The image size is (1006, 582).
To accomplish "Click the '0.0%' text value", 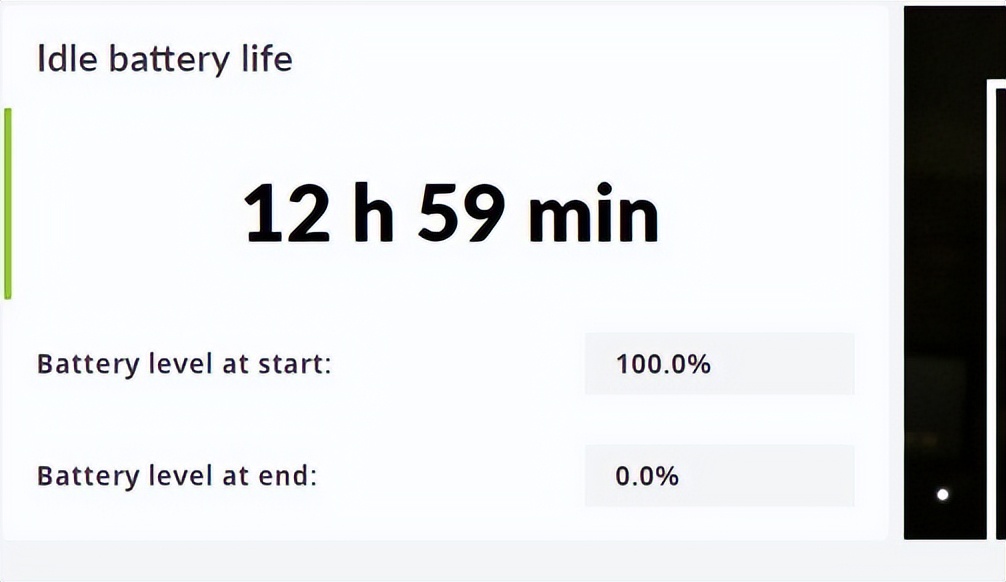I will [x=647, y=475].
